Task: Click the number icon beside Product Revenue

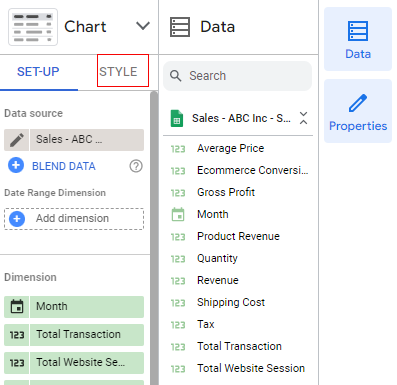Action: tap(178, 237)
